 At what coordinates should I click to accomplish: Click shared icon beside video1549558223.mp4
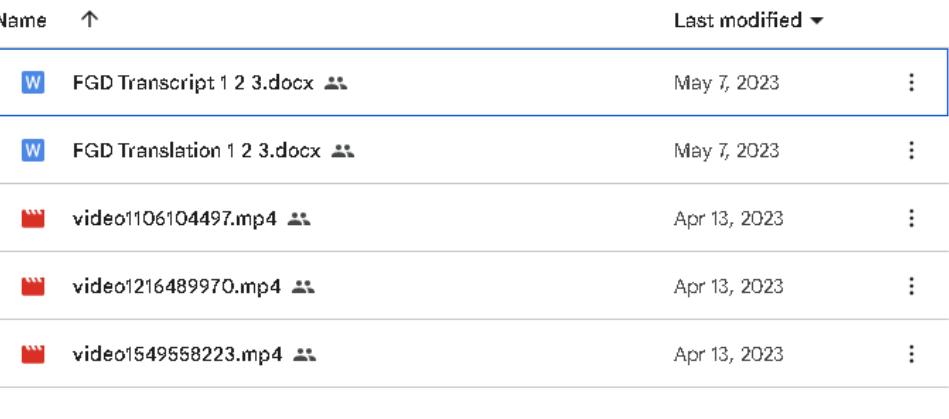pos(306,354)
